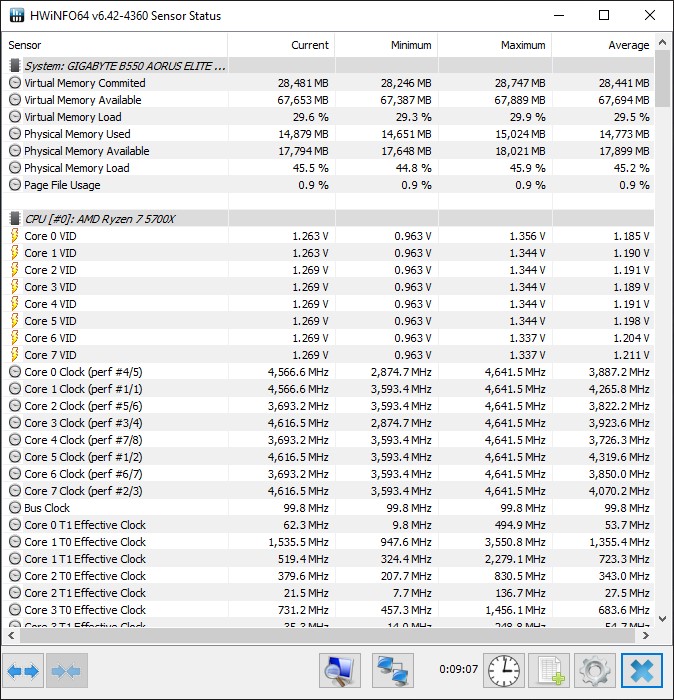
Task: Select Core 1 T1 Effective Clock row
Action: [x=329, y=558]
